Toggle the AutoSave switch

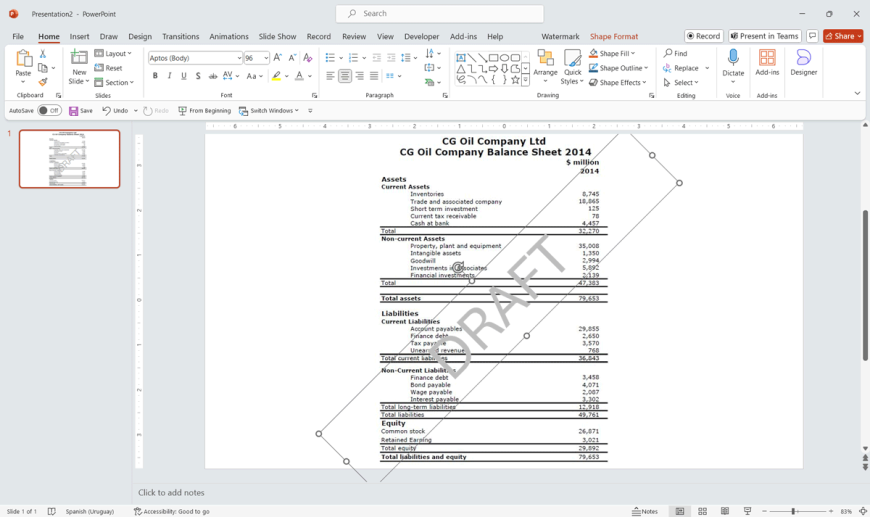tap(49, 110)
